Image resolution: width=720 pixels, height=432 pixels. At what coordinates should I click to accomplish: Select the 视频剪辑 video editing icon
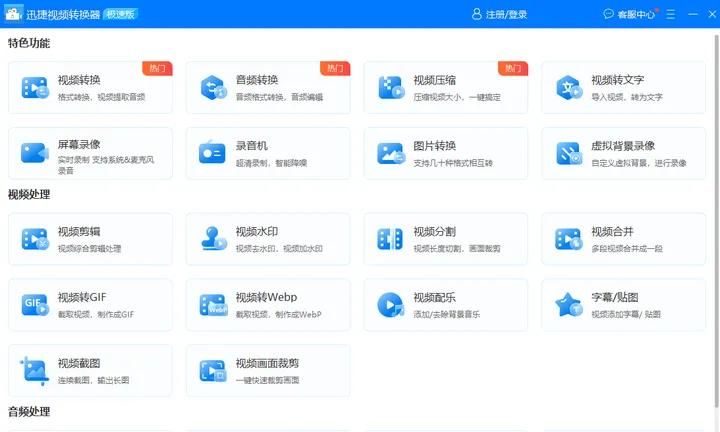[35, 239]
